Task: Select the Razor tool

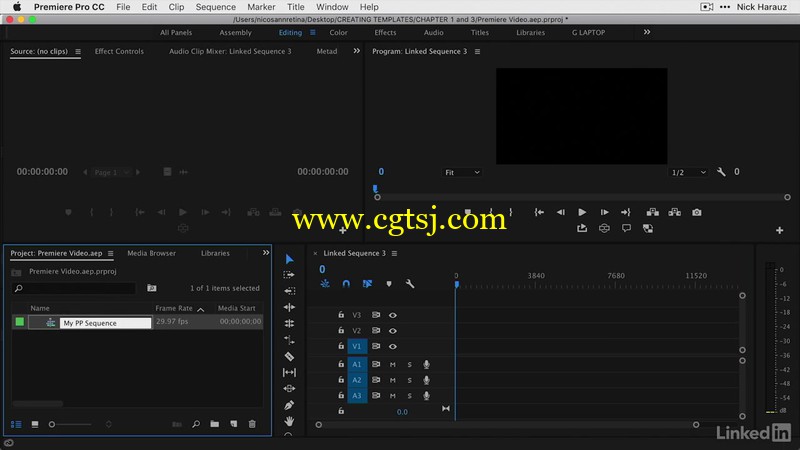Action: pos(289,356)
